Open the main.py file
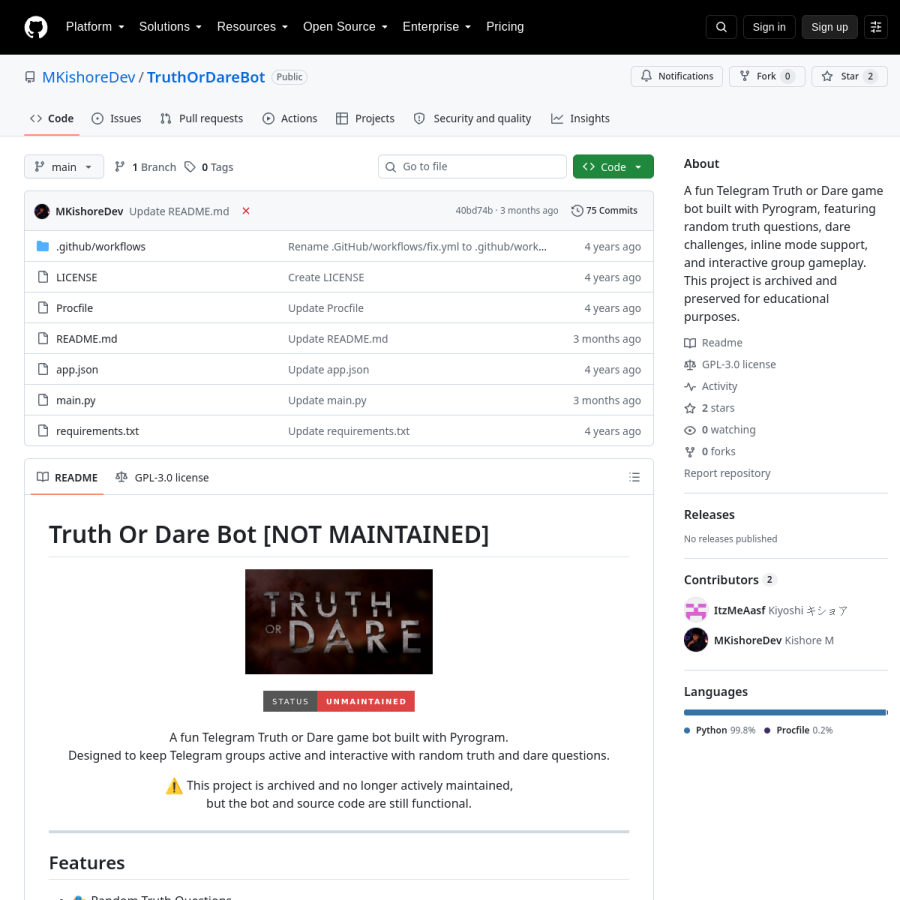This screenshot has height=900, width=900. click(x=76, y=400)
